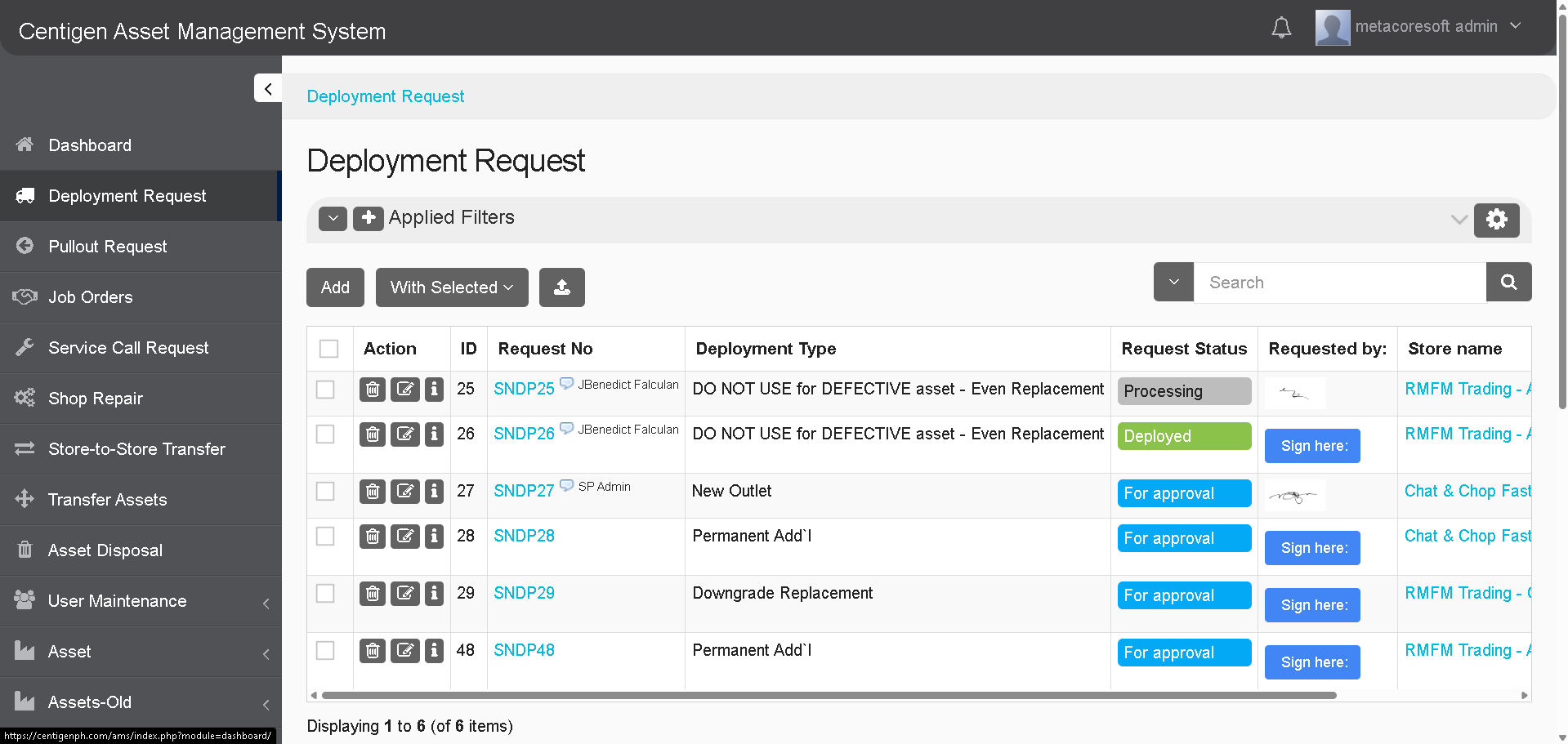
Task: Open the With Selected dropdown
Action: 451,287
